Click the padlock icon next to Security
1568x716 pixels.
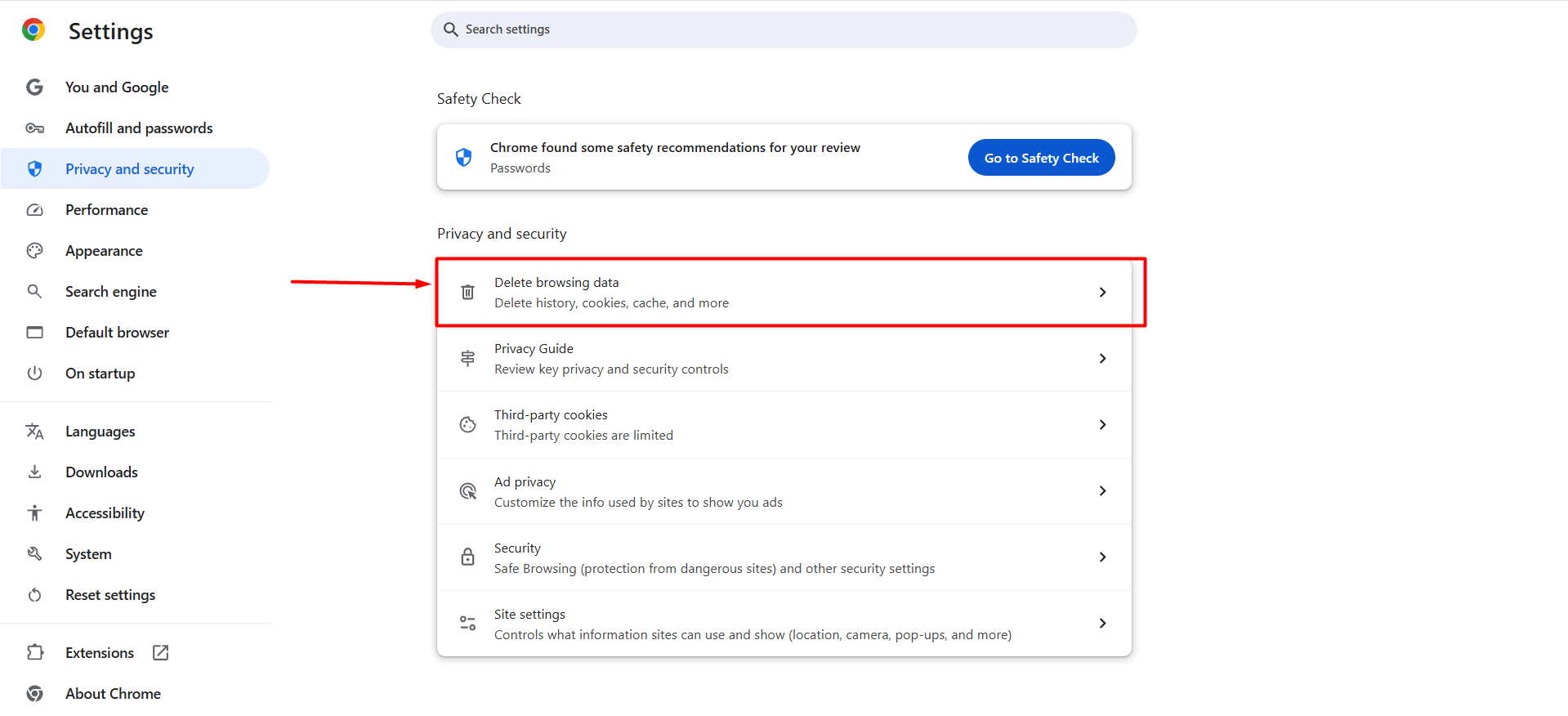467,557
